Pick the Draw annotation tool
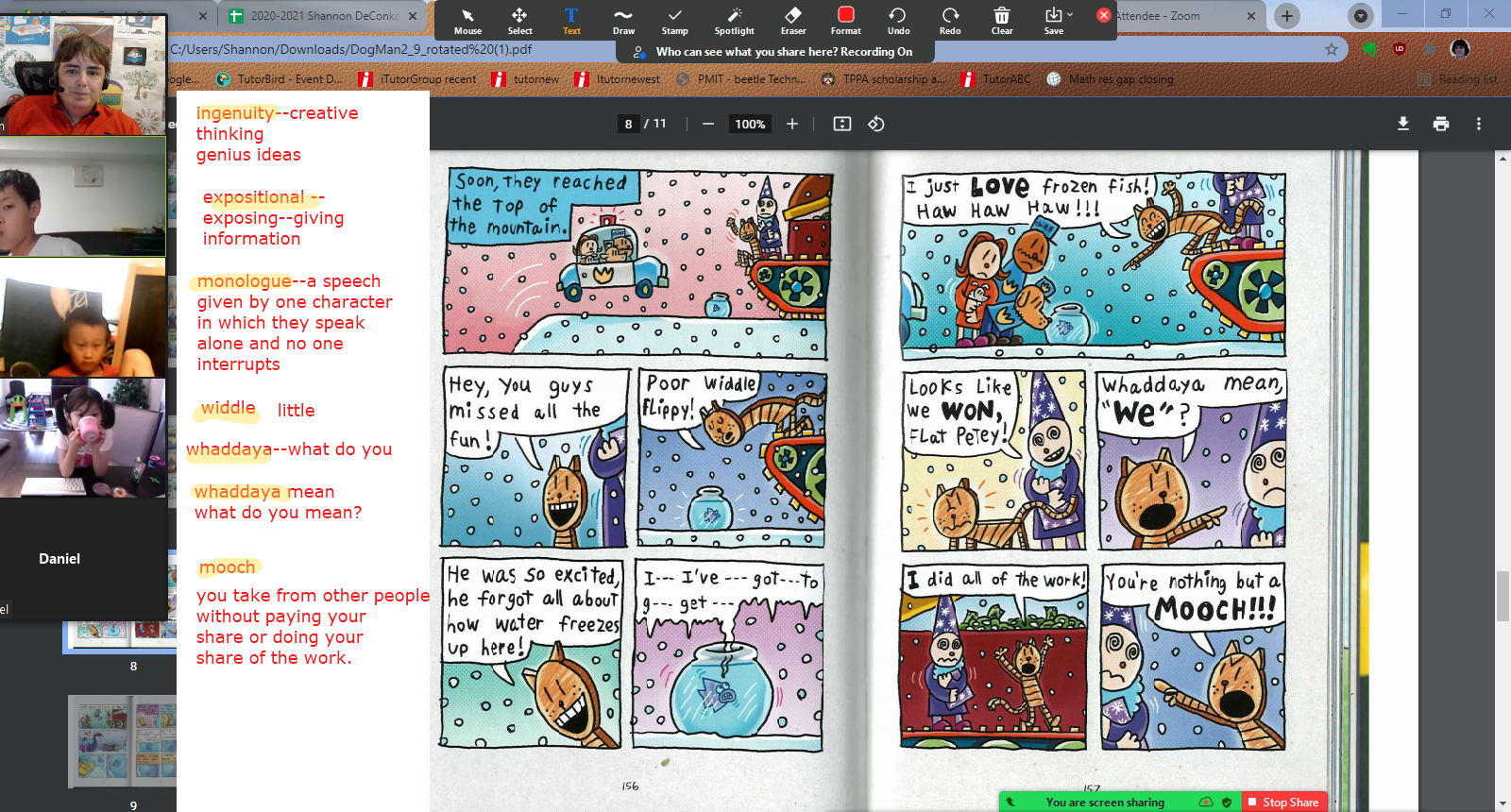This screenshot has height=812, width=1511. click(623, 21)
